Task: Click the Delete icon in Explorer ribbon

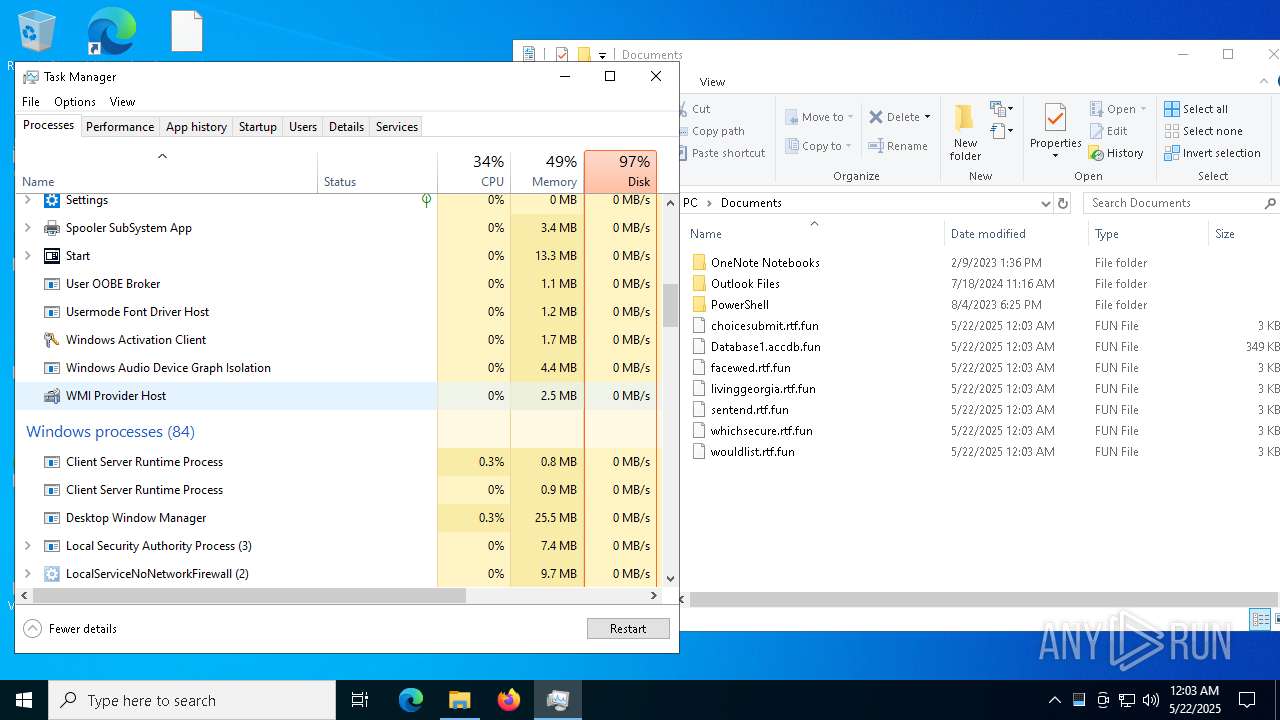Action: click(x=876, y=117)
